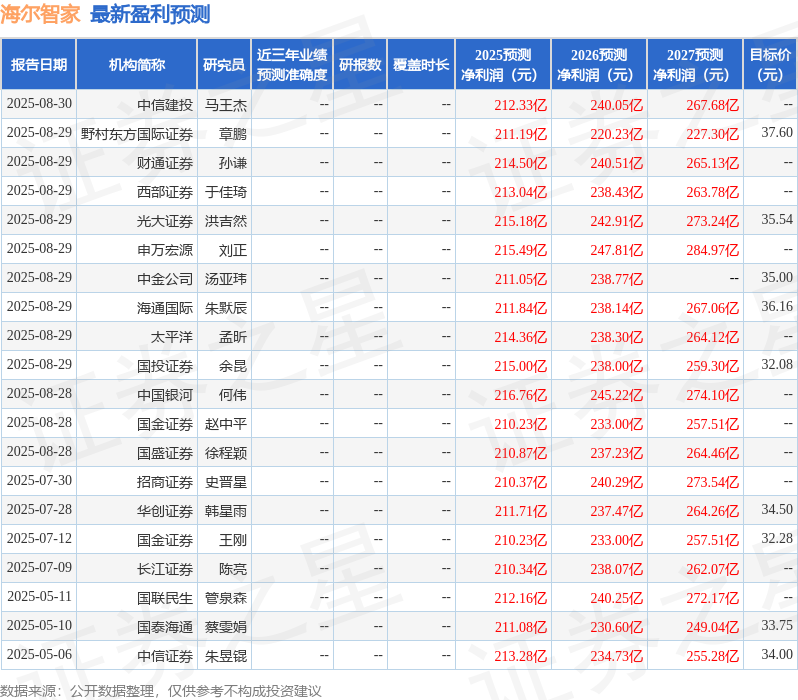The image size is (798, 700).
Task: Click the 研究员 column header
Action: [x=224, y=65]
